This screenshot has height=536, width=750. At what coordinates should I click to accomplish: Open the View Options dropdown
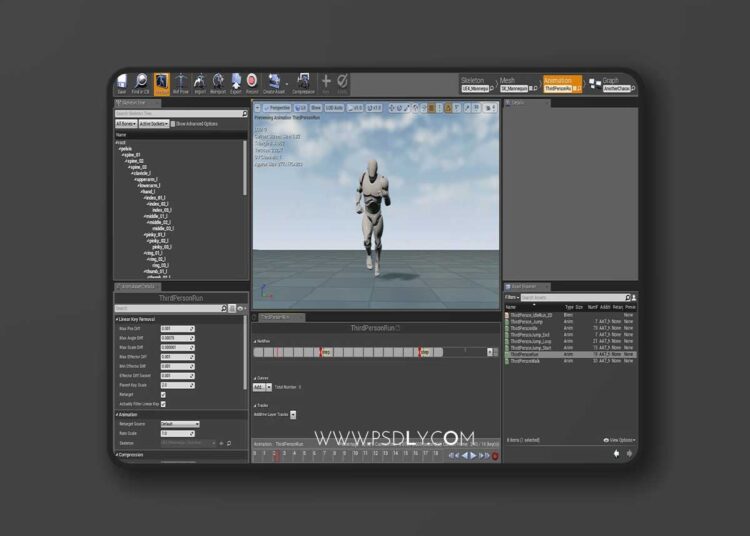tap(619, 440)
